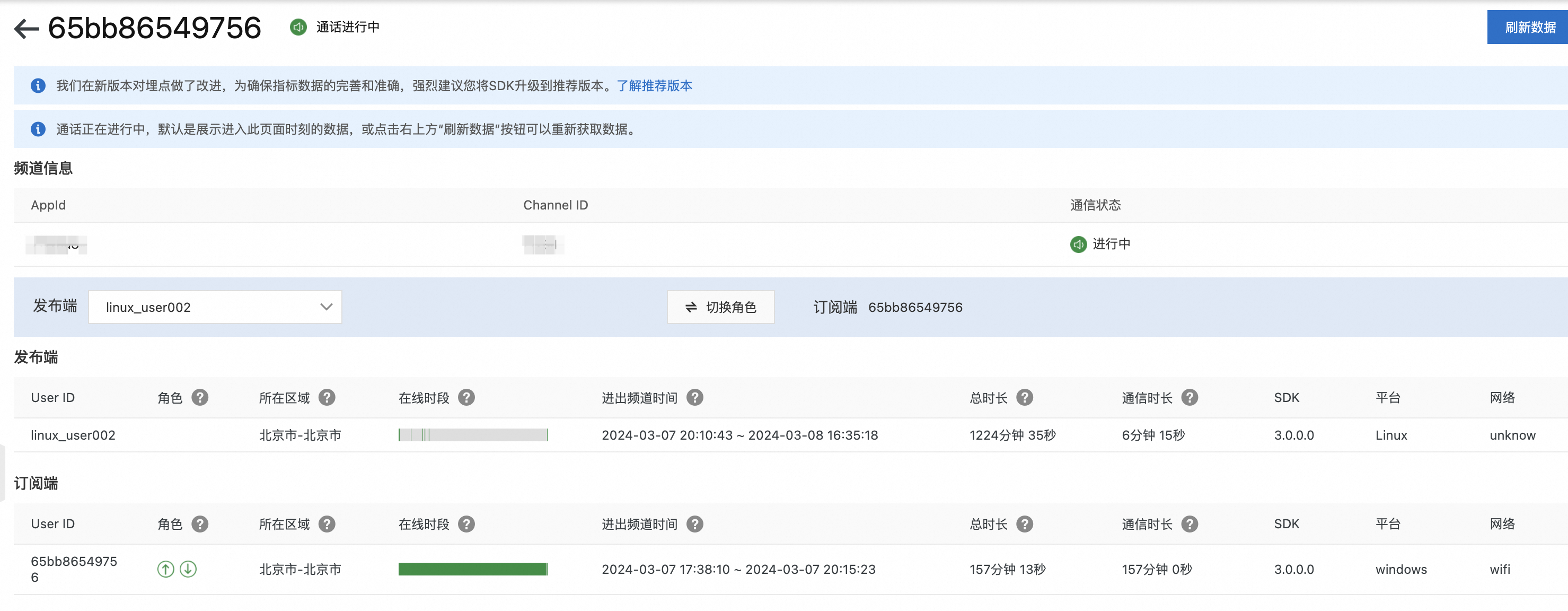This screenshot has width=1568, height=611.
Task: Click help icon beside 在线时段 in subscriber table
Action: 466,524
